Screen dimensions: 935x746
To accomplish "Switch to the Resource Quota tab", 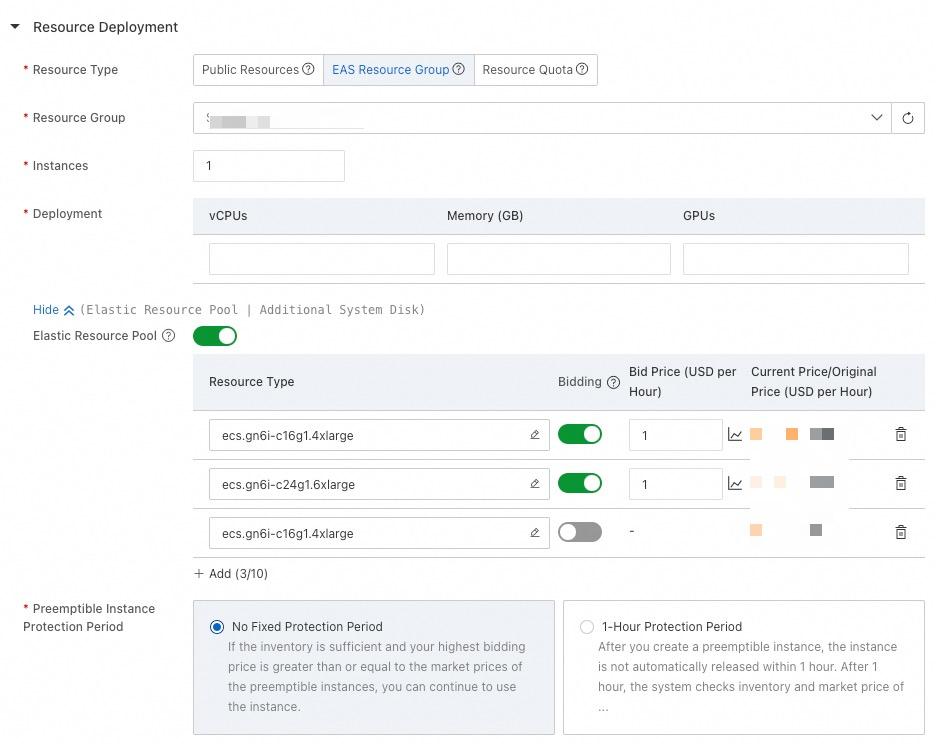I will click(527, 70).
